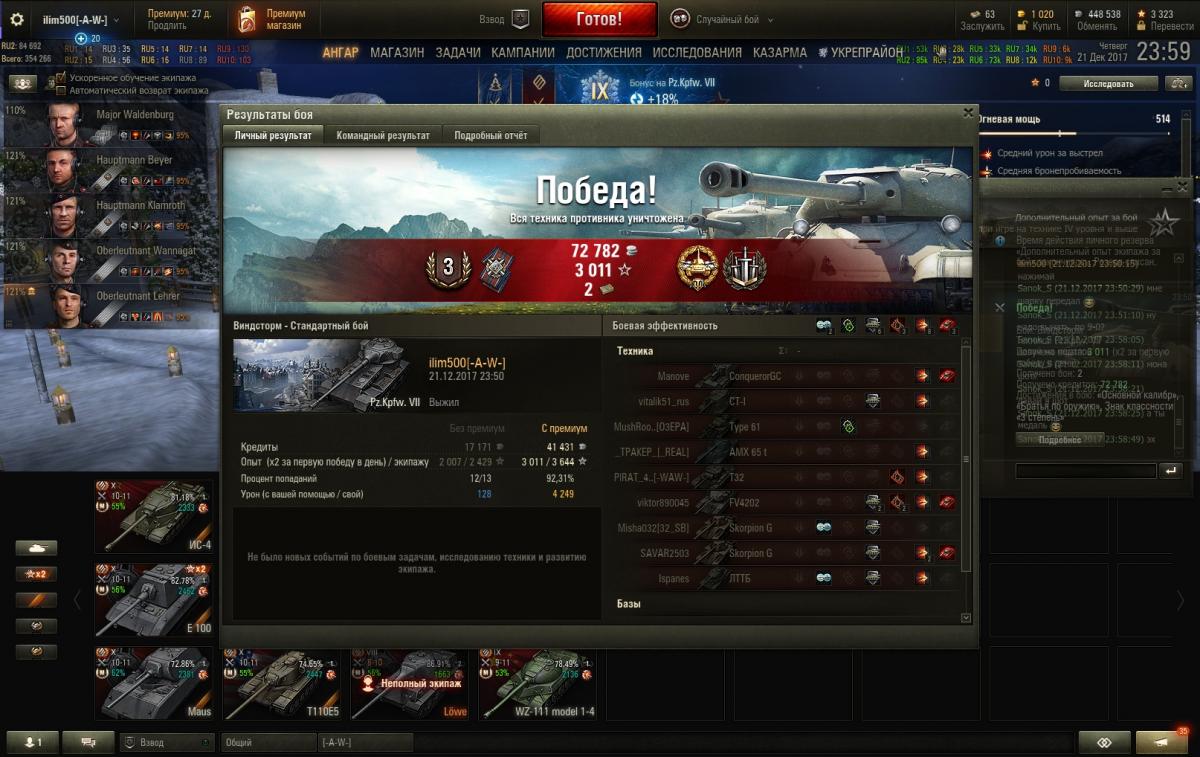Open the chat channels icon in bottom bar
Screen dimensions: 1200x757
tap(88, 742)
